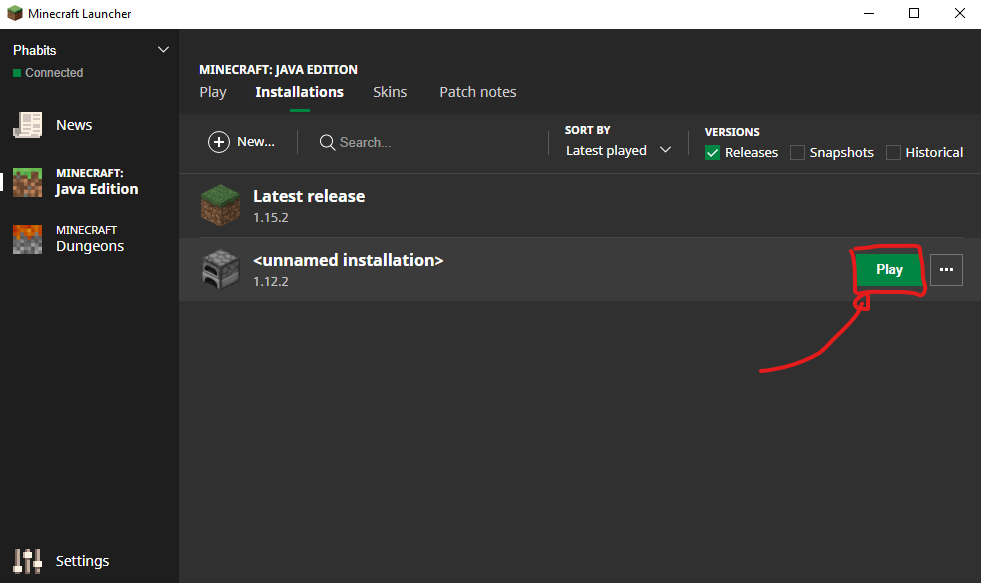Open the Sort By Latest played dropdown

point(618,151)
